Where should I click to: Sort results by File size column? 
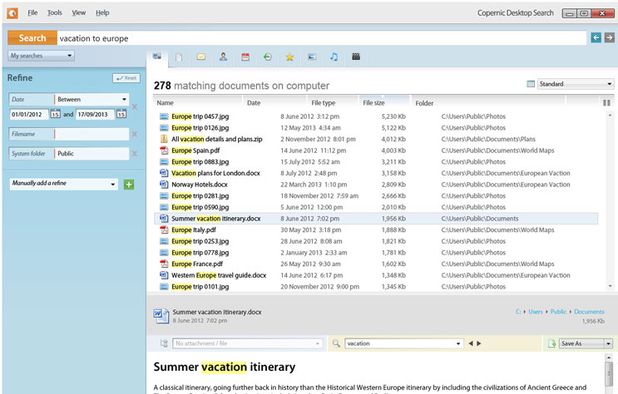pos(374,103)
